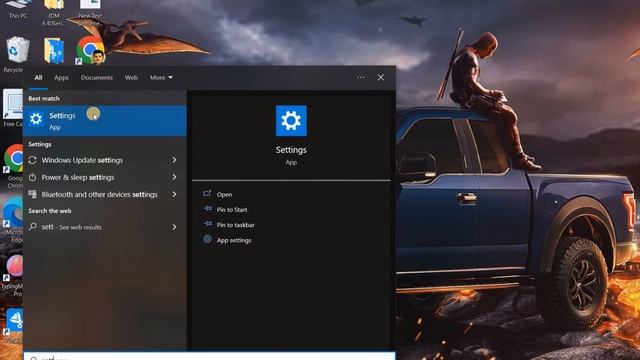Click the Pin to Start pin icon

coord(208,209)
